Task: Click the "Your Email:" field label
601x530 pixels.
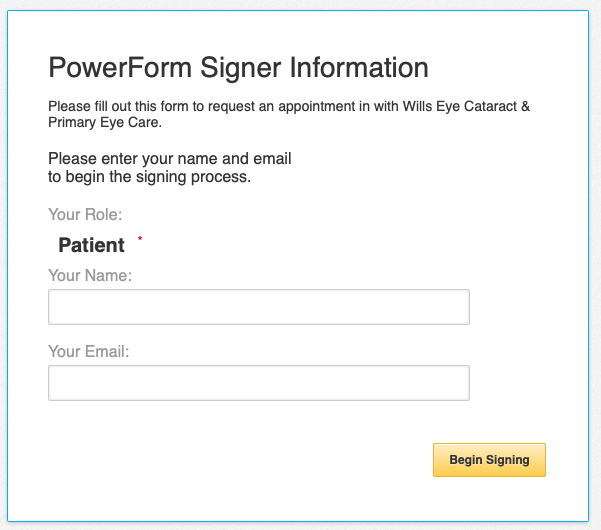Action: 89,351
